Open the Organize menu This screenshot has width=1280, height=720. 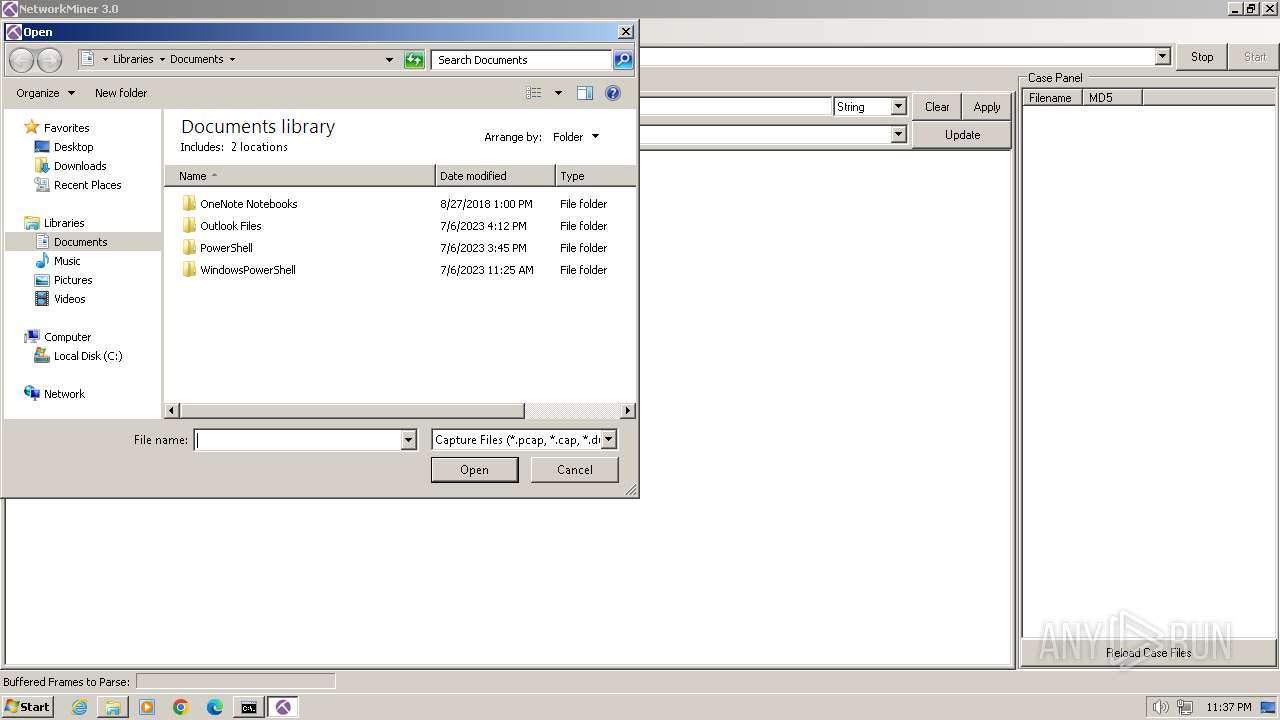[45, 93]
